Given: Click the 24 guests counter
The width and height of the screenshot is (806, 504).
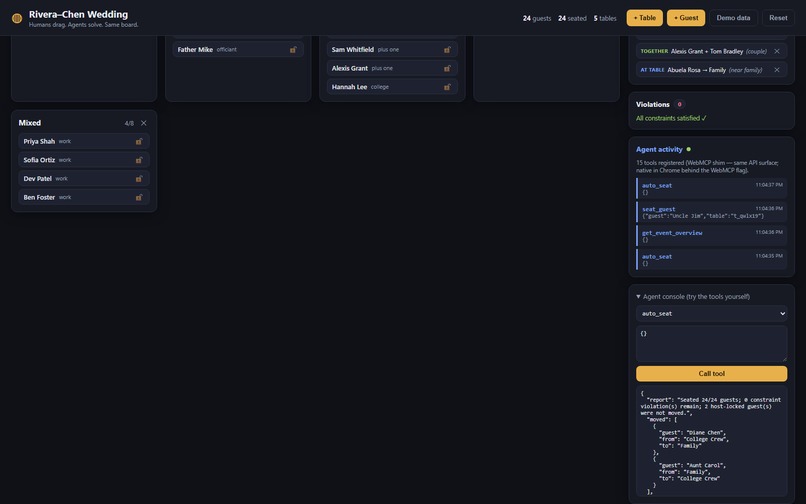Looking at the screenshot, I should click(x=537, y=19).
